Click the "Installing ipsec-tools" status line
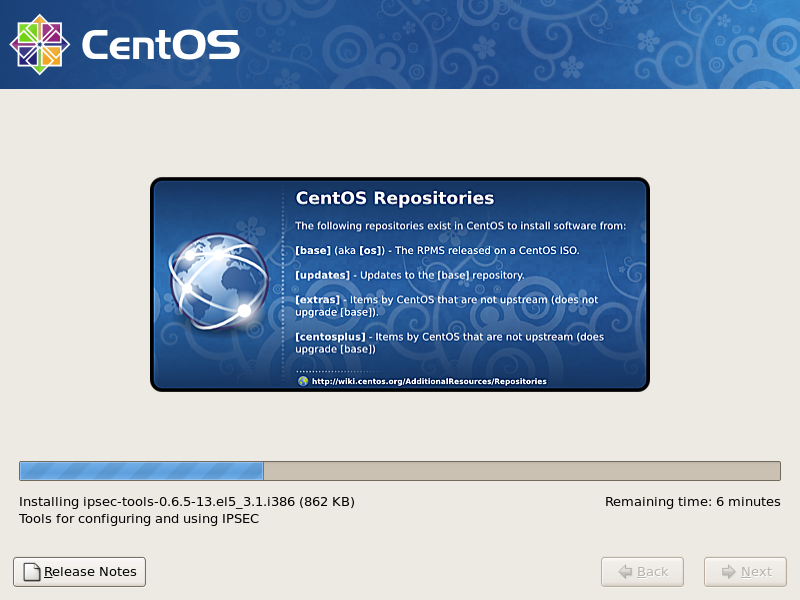The width and height of the screenshot is (800, 600). click(x=187, y=502)
